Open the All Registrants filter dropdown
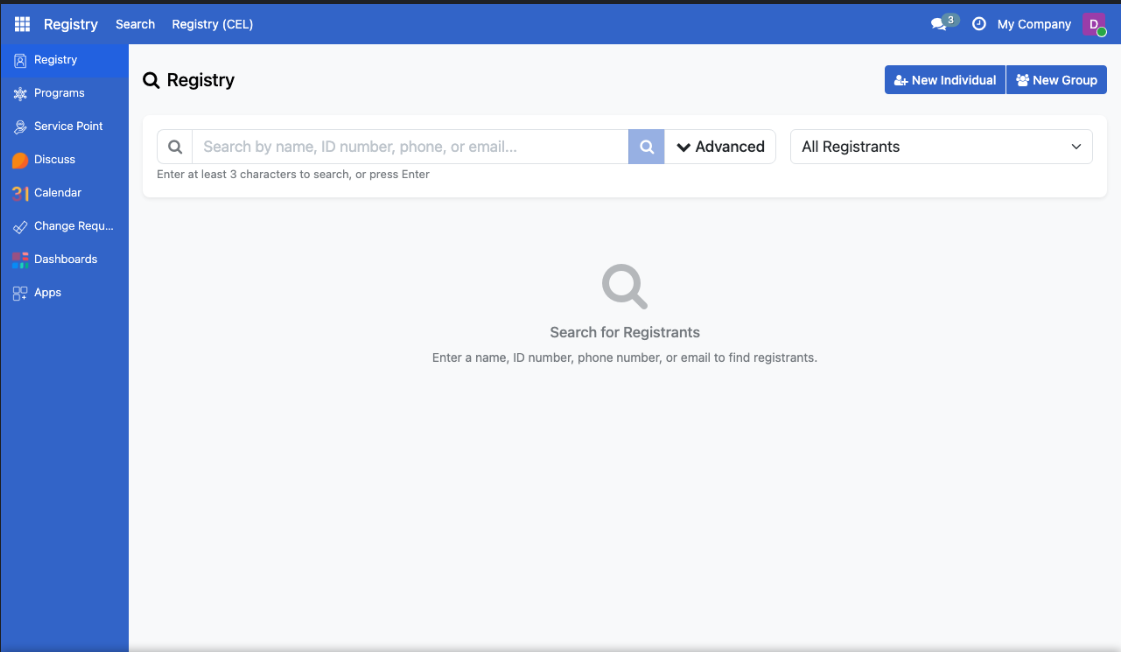The width and height of the screenshot is (1121, 652). (x=940, y=146)
